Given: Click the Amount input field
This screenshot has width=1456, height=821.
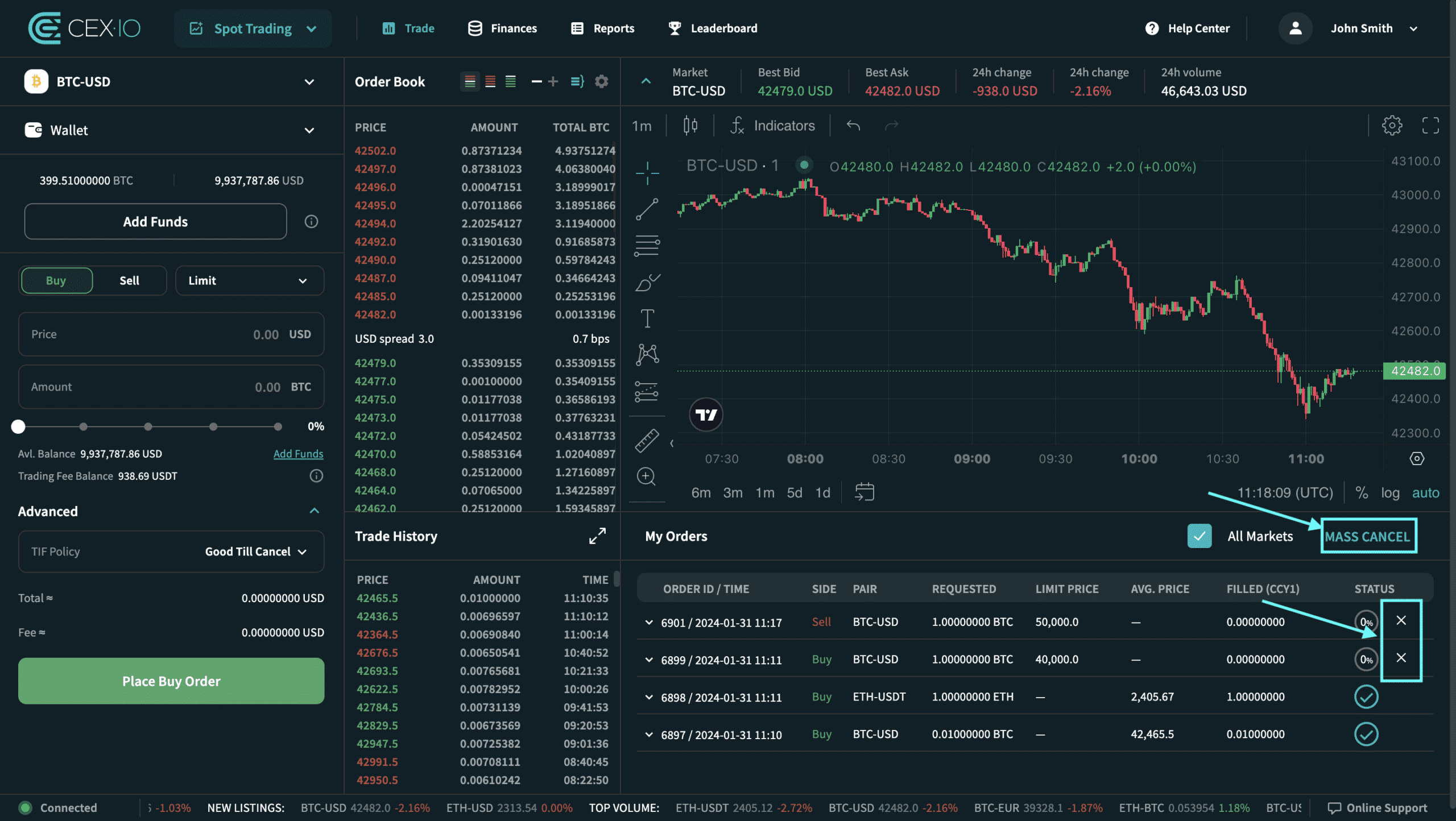Looking at the screenshot, I should (x=171, y=387).
